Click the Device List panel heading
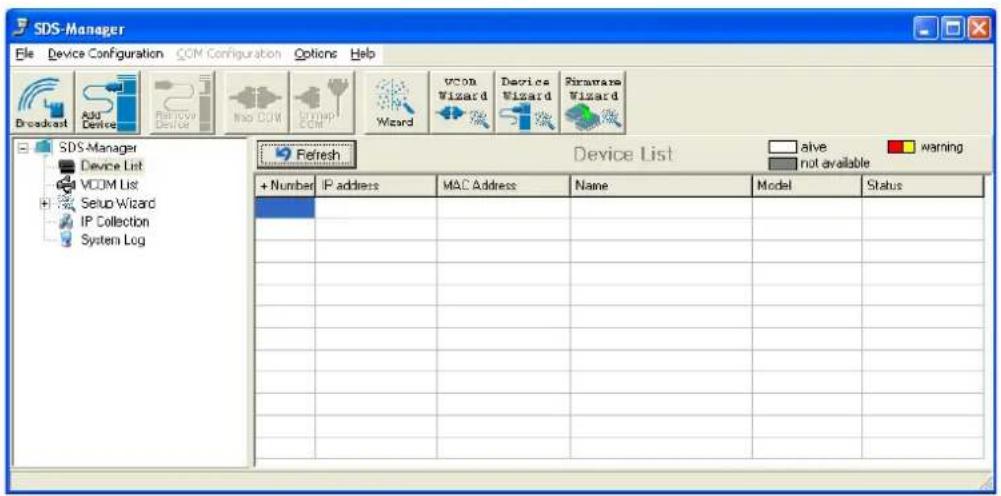Image resolution: width=1001 pixels, height=496 pixels. (623, 154)
